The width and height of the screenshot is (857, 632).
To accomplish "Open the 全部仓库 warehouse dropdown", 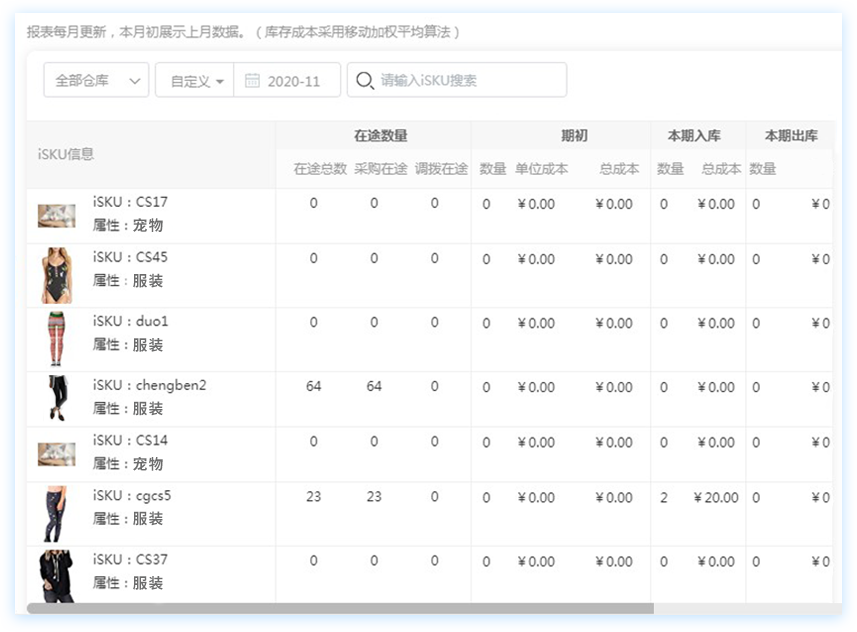I will click(x=96, y=81).
